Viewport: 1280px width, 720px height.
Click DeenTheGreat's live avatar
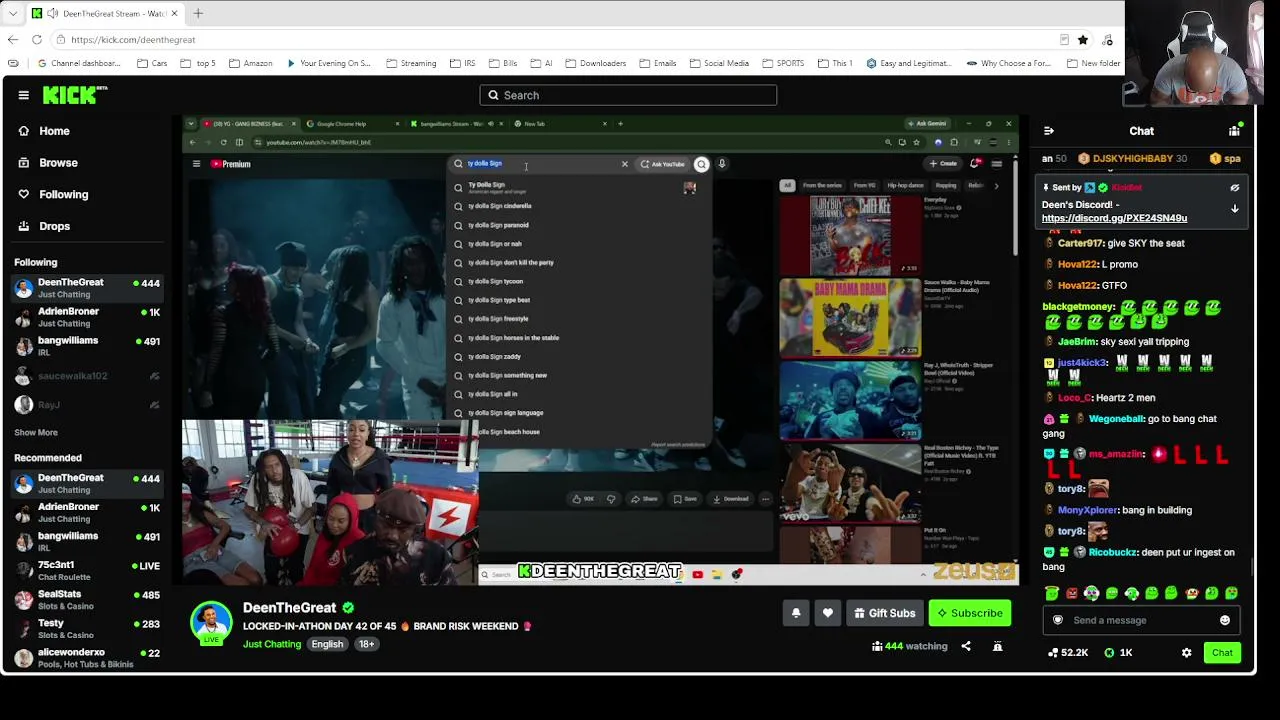[x=212, y=623]
